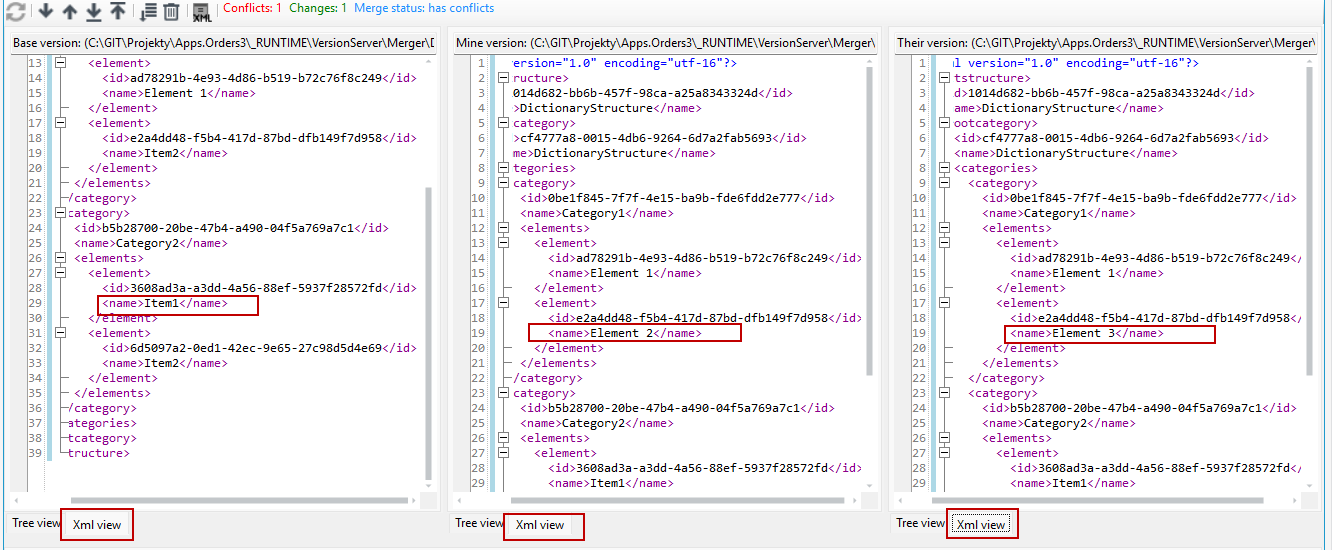Collapse element node at line 13 in Base pane
The image size is (1332, 550).
tap(60, 63)
